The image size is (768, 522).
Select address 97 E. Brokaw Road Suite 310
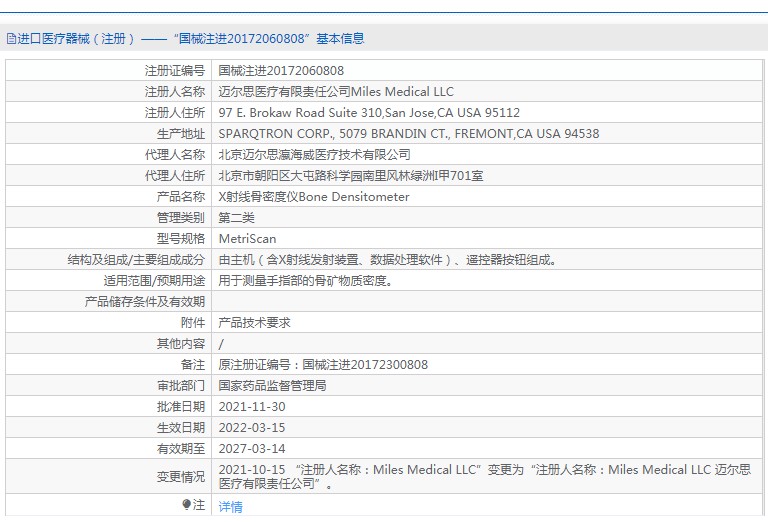[x=369, y=113]
